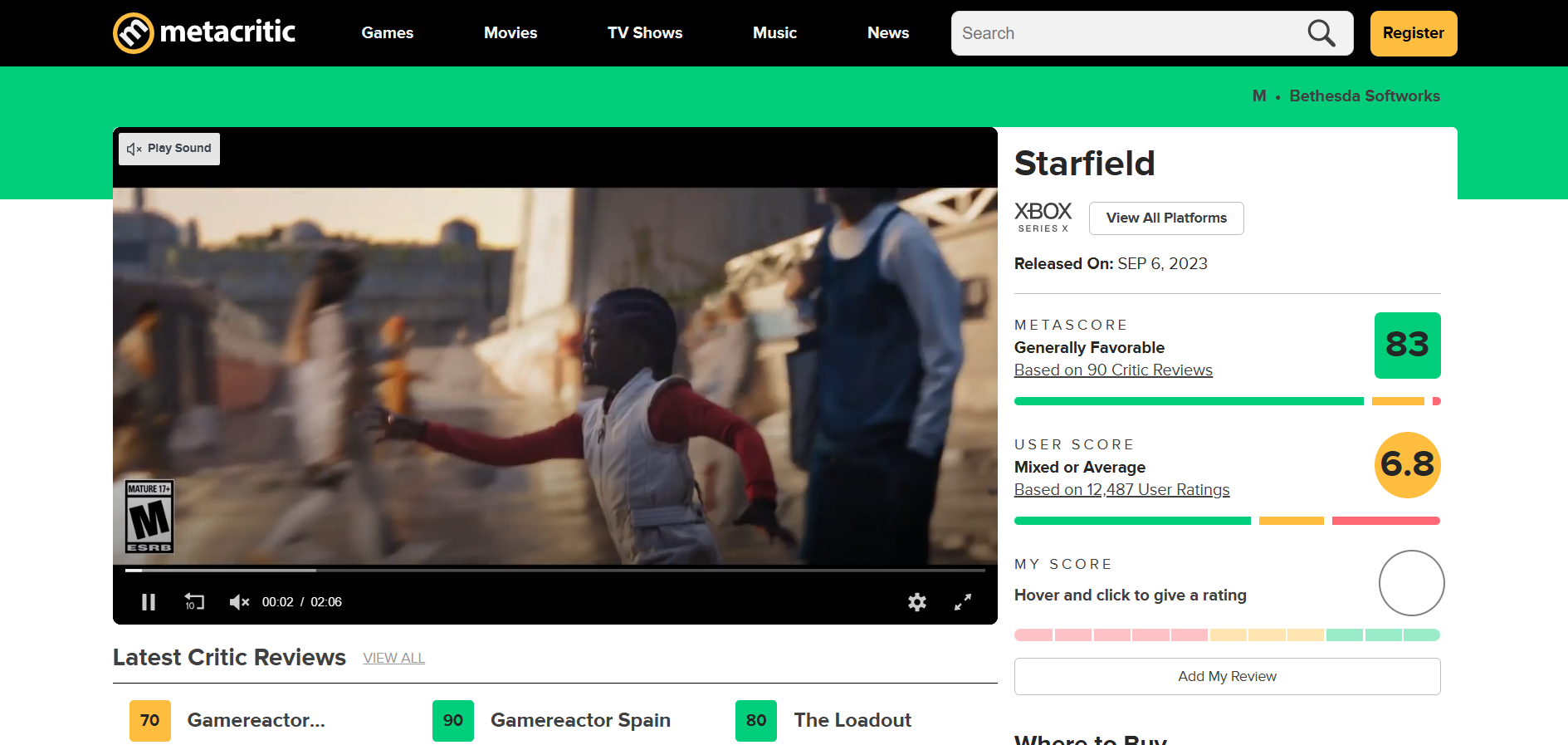Open the TV Shows menu
The height and width of the screenshot is (745, 1568).
tap(645, 33)
